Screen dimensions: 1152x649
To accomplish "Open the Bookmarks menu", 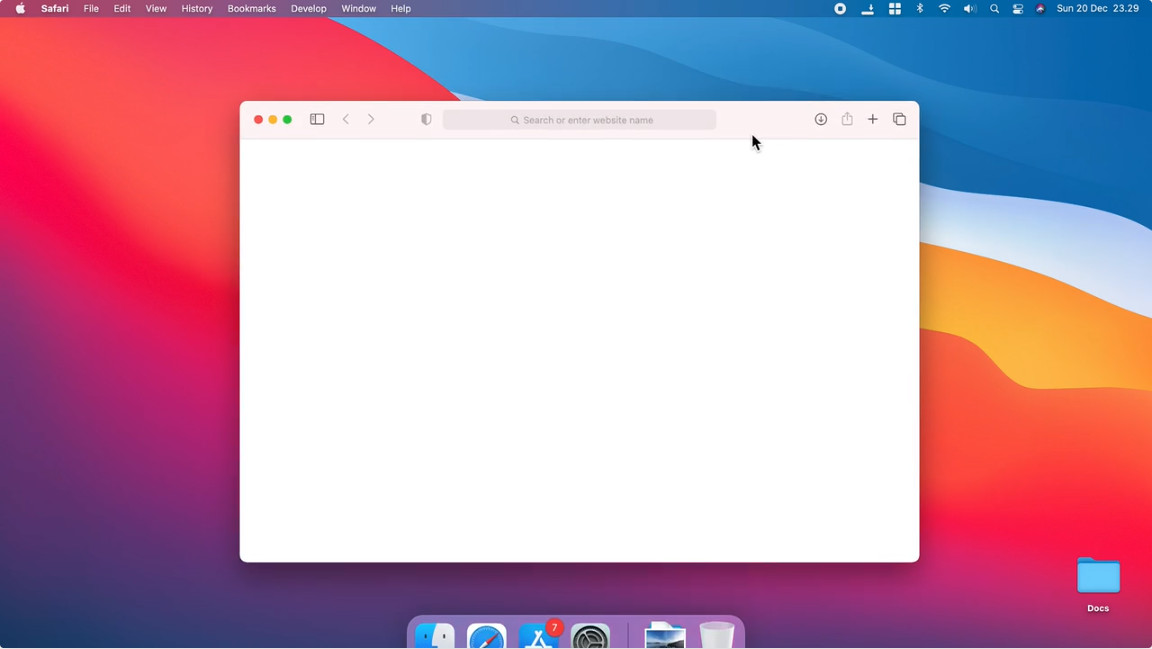I will click(251, 9).
